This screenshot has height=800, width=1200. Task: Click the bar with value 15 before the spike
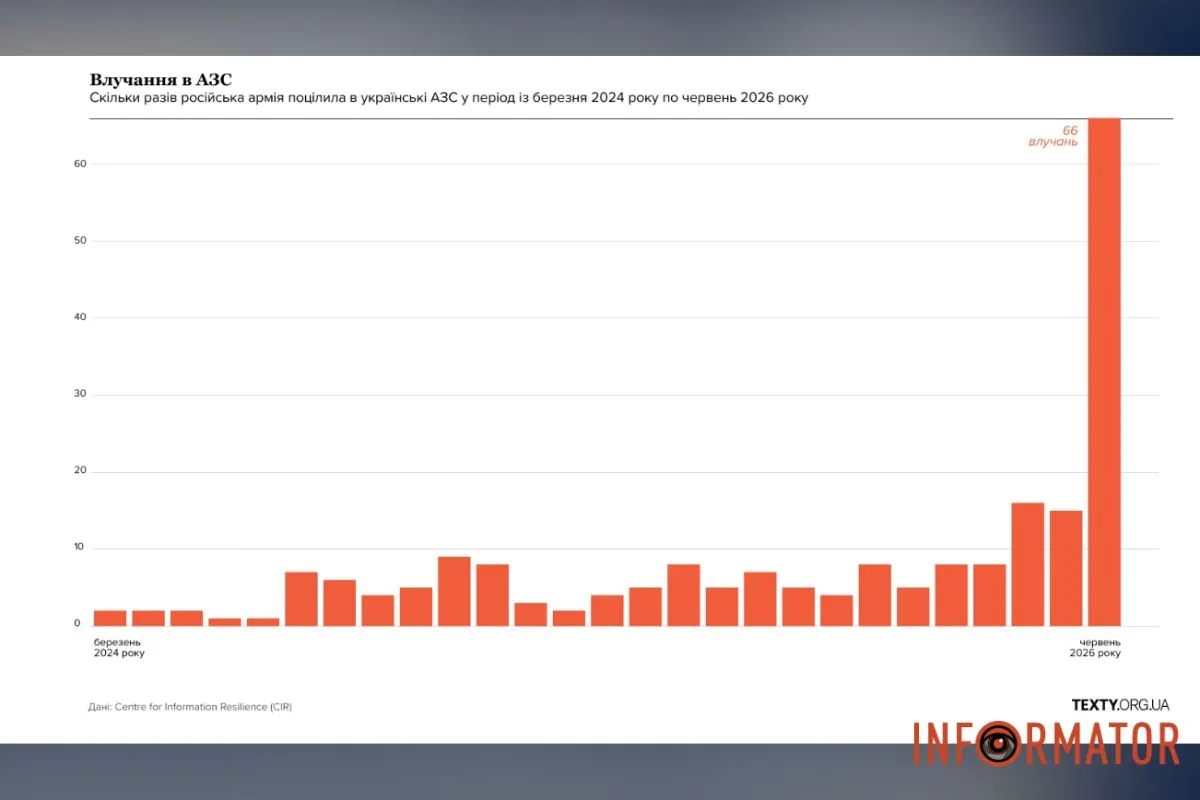click(x=1066, y=568)
